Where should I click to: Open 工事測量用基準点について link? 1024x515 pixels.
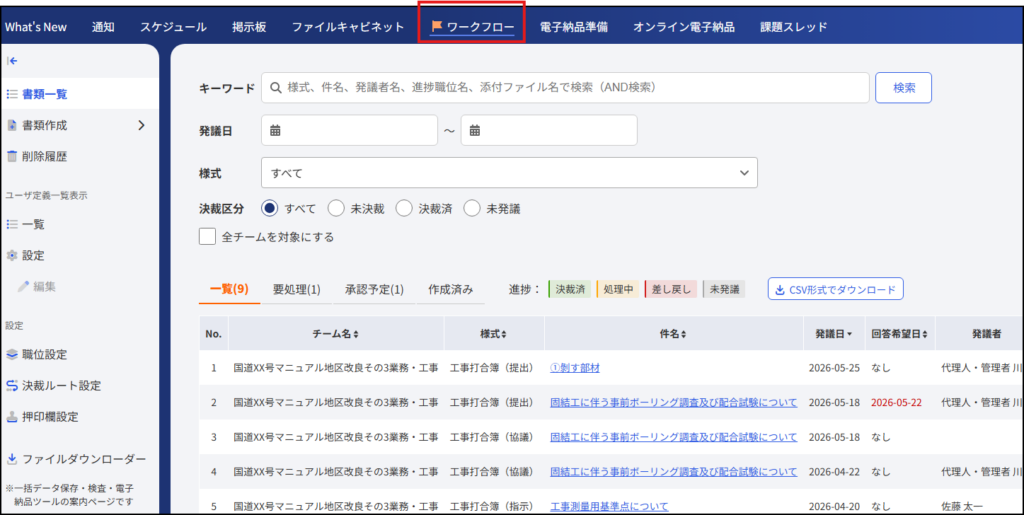[x=609, y=506]
